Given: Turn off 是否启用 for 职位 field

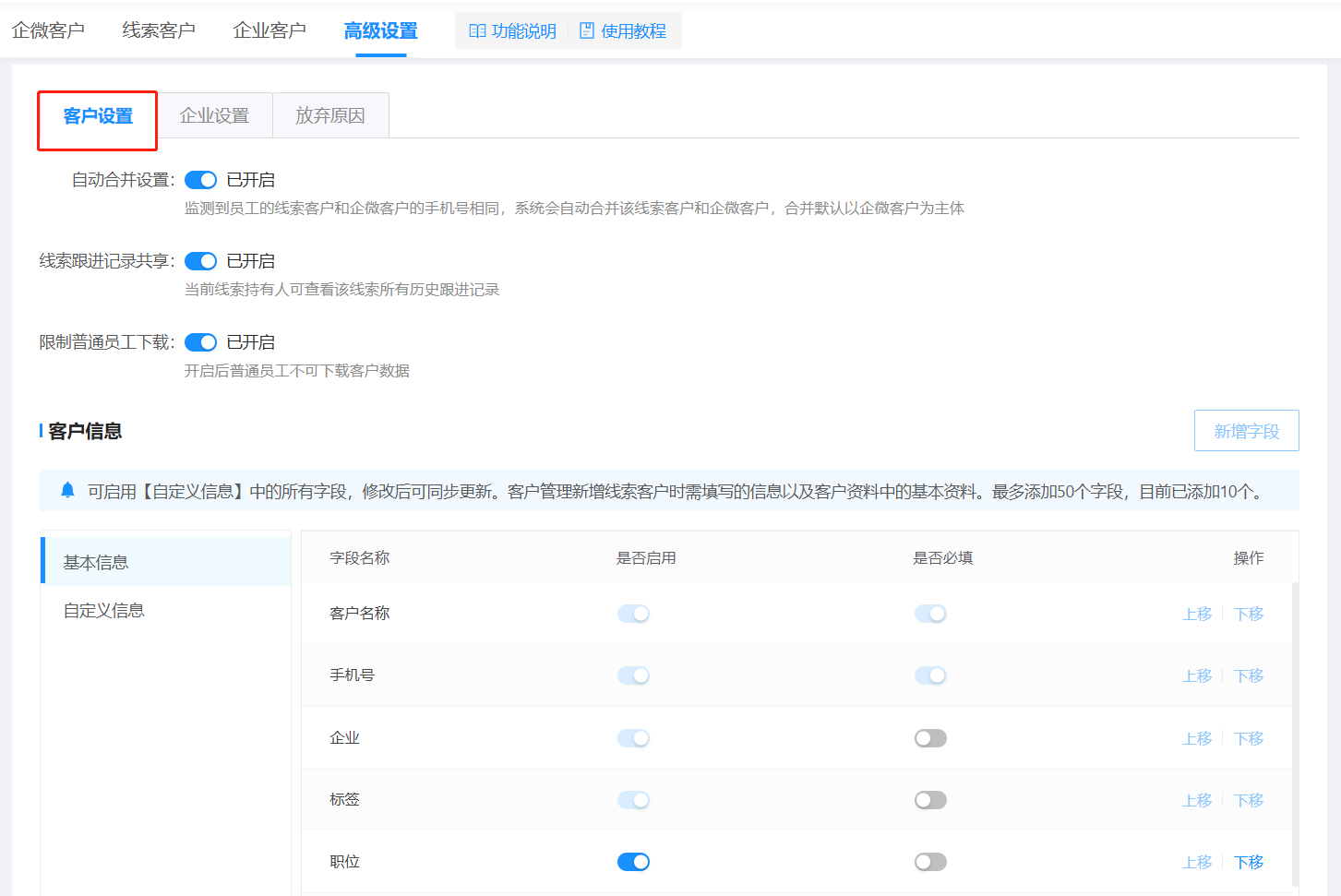Looking at the screenshot, I should tap(633, 862).
